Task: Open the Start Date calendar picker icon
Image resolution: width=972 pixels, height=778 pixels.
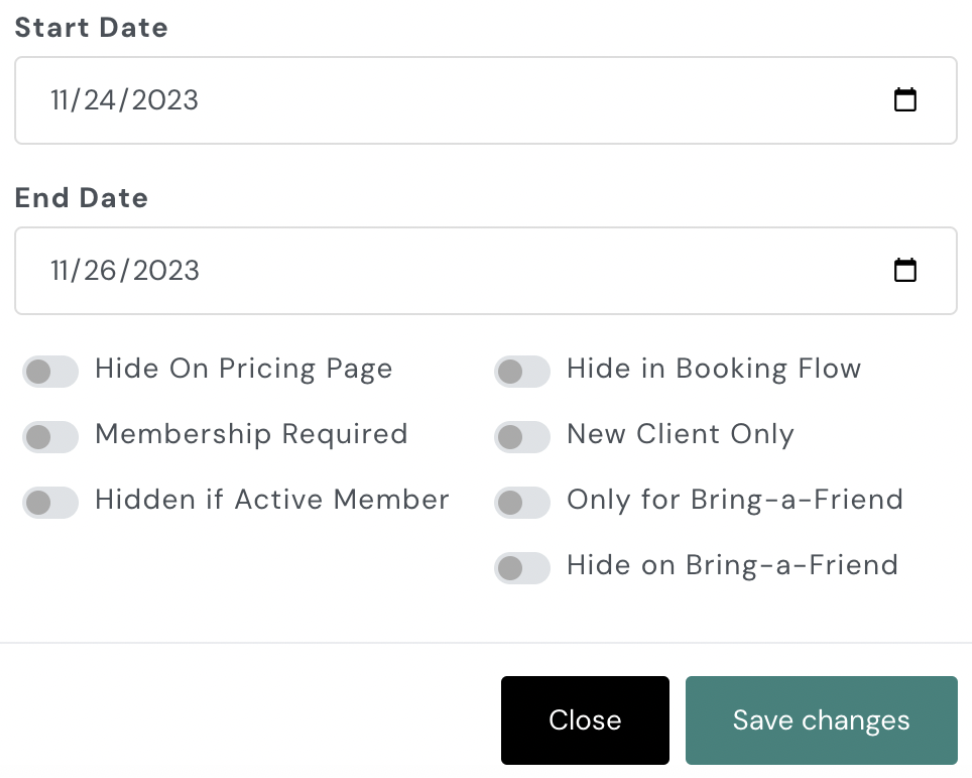Action: (x=905, y=100)
